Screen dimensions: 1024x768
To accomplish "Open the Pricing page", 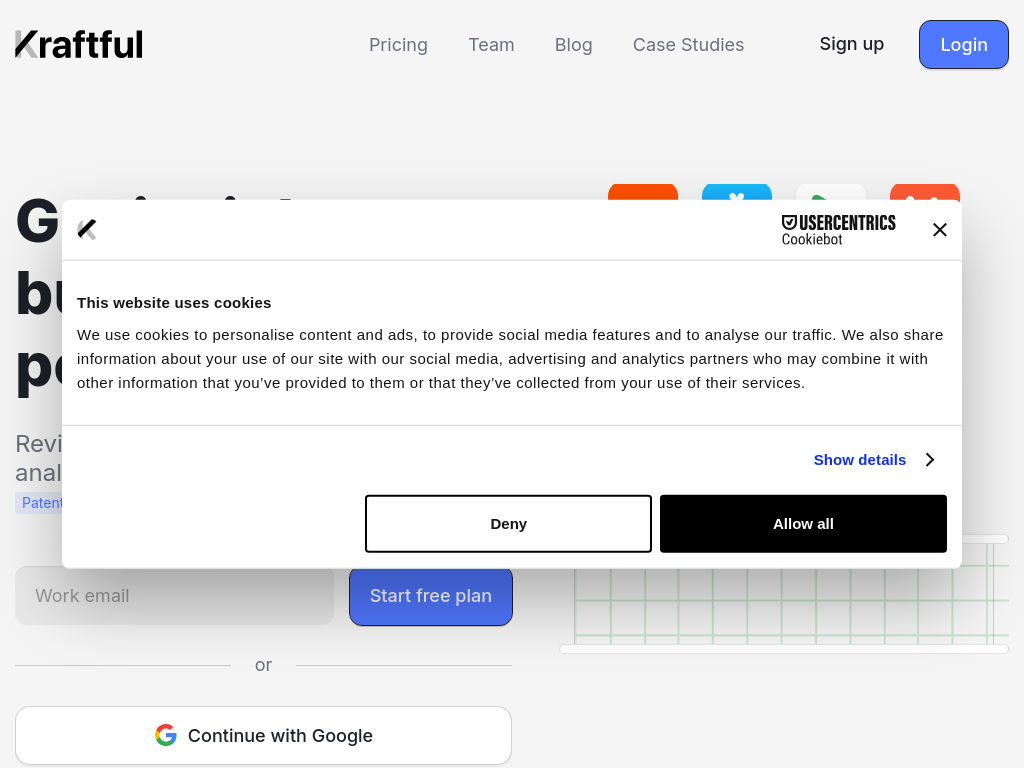I will click(398, 45).
